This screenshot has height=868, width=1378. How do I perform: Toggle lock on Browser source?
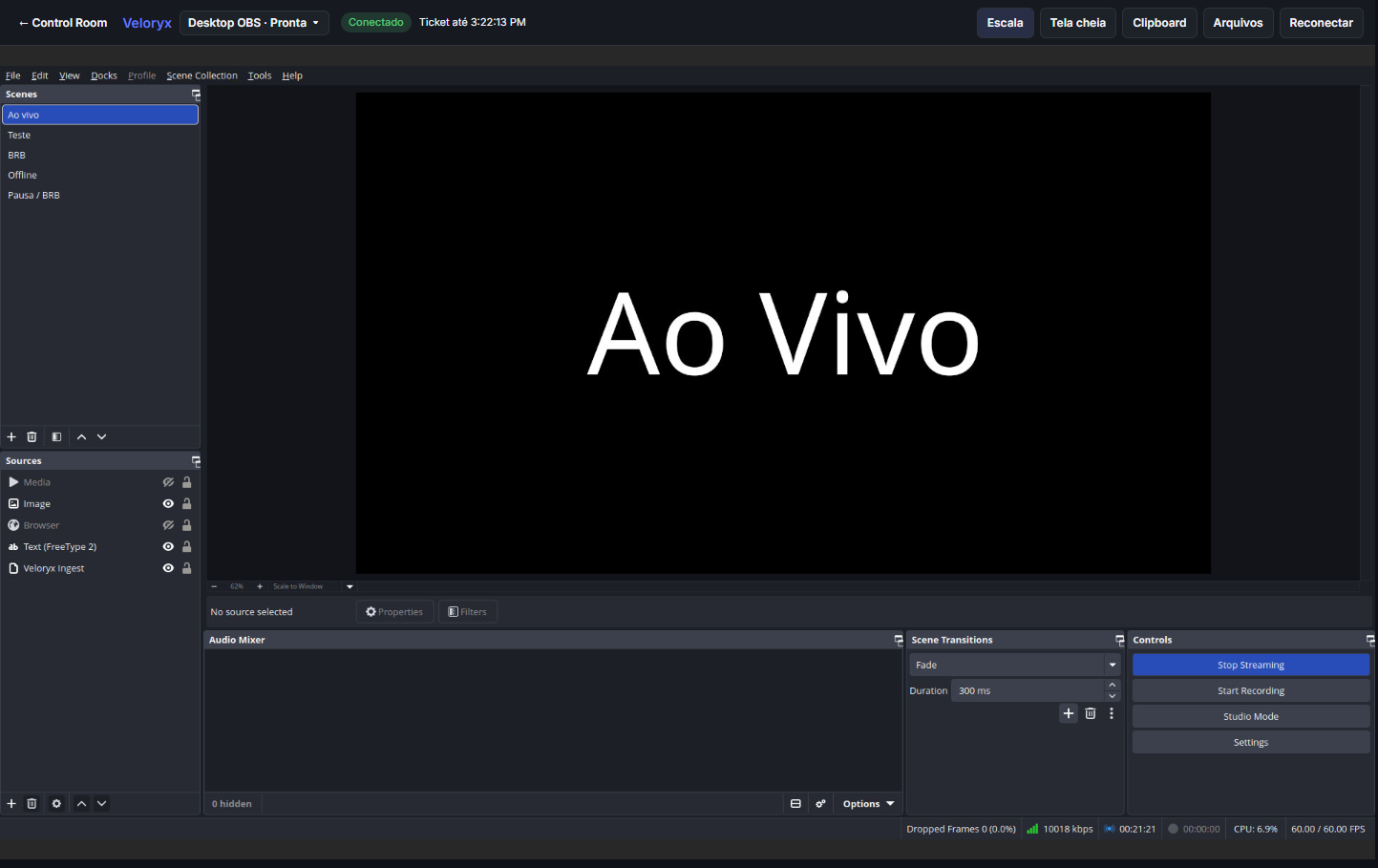[x=187, y=525]
